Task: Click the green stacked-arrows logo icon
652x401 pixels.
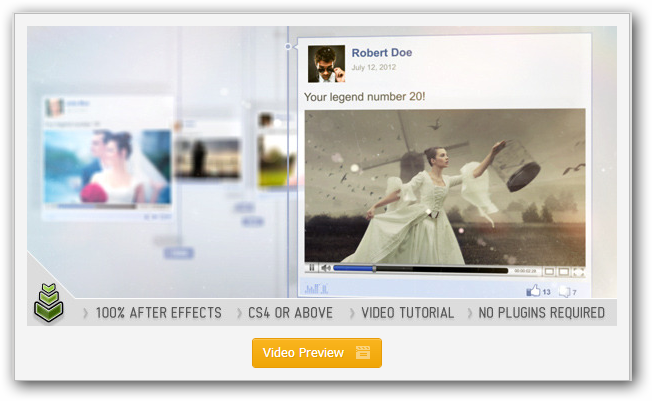Action: 49,303
